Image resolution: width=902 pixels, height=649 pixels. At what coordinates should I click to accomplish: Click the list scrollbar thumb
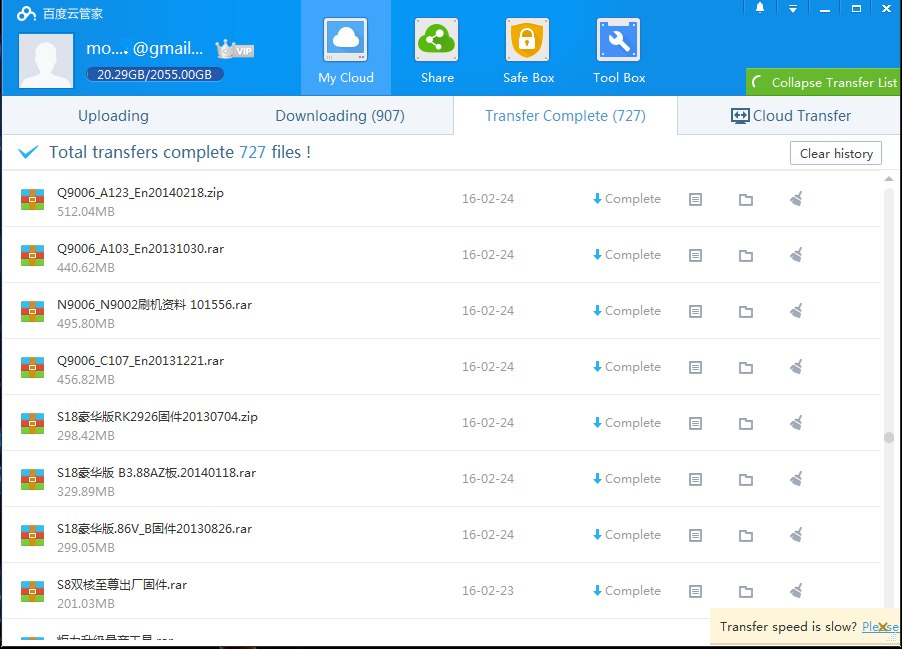tap(889, 438)
